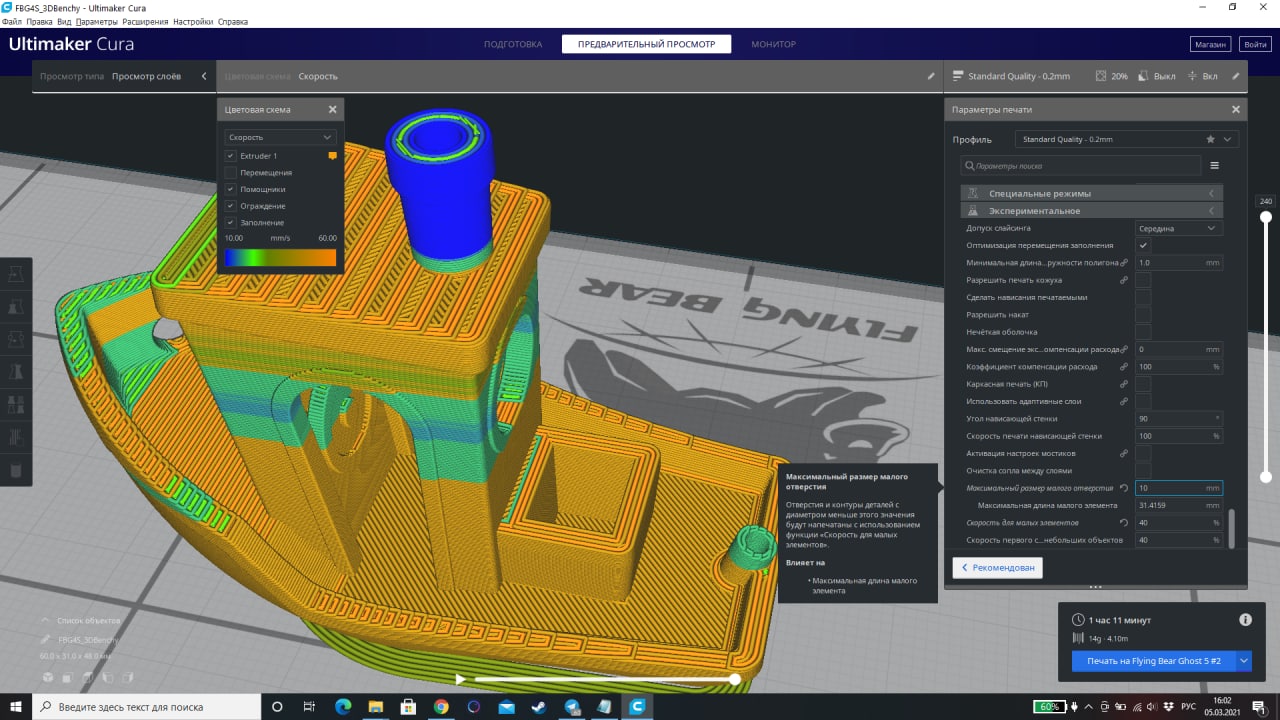
Task: Toggle the Extruder 1 checkbox
Action: (x=230, y=156)
